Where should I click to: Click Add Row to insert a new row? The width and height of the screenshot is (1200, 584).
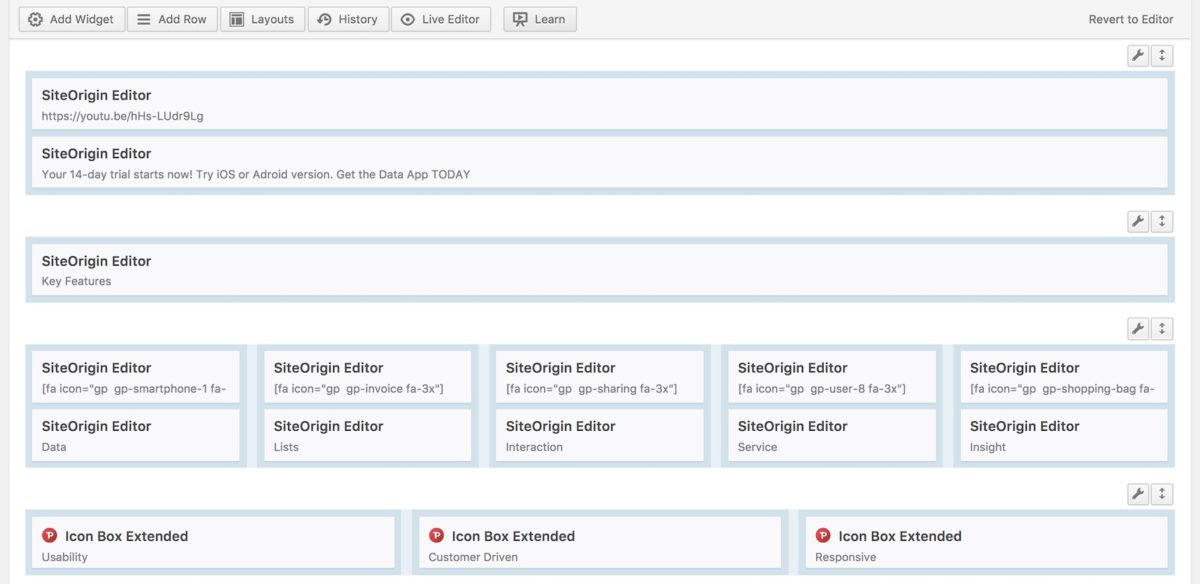pyautogui.click(x=172, y=18)
